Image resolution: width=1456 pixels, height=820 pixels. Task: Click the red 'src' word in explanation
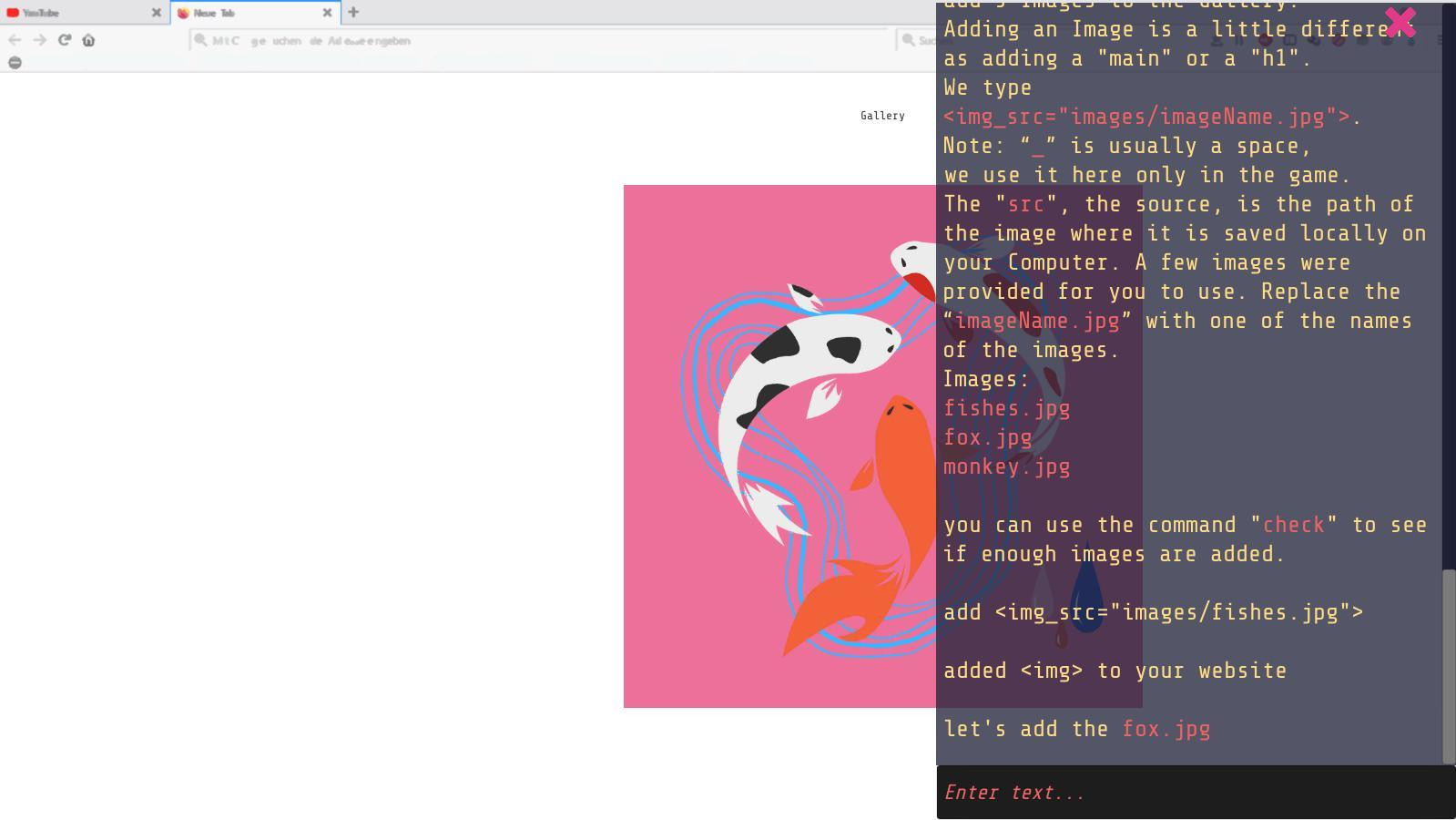click(1025, 204)
